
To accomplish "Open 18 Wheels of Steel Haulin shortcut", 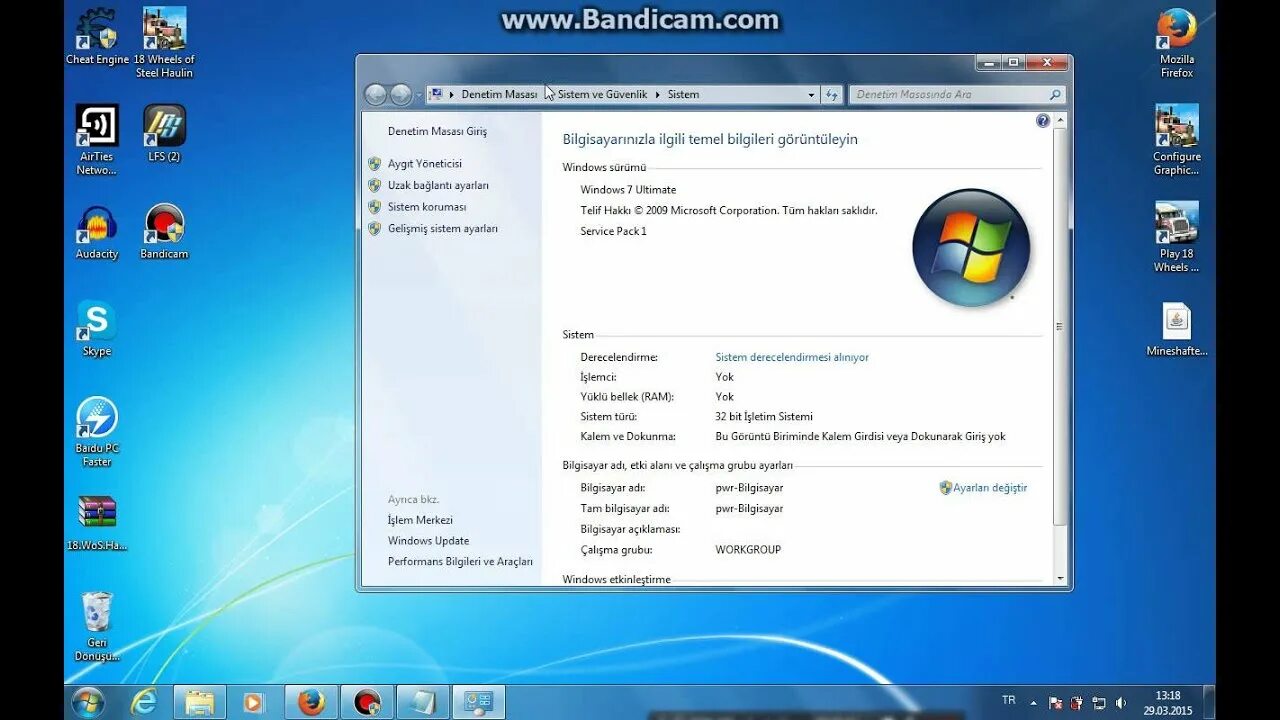I will (x=164, y=44).
